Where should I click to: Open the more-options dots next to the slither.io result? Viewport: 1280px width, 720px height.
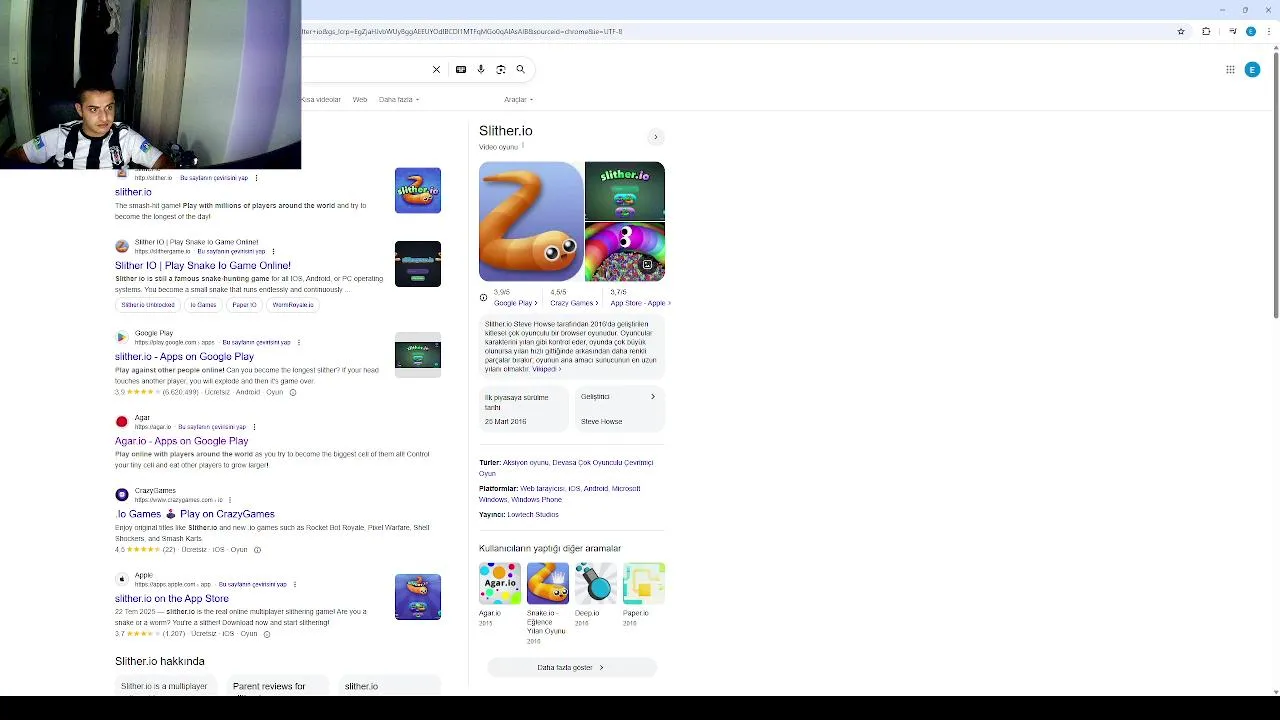pyautogui.click(x=257, y=178)
